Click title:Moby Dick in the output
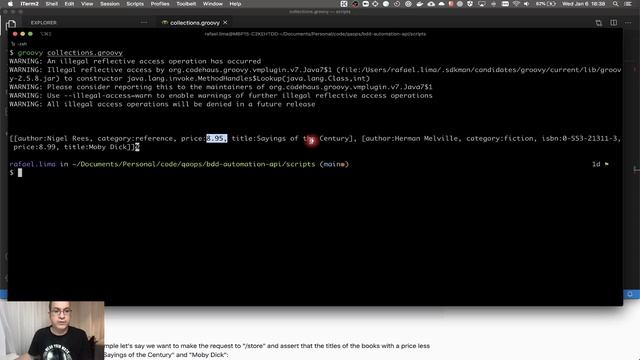 [97, 147]
